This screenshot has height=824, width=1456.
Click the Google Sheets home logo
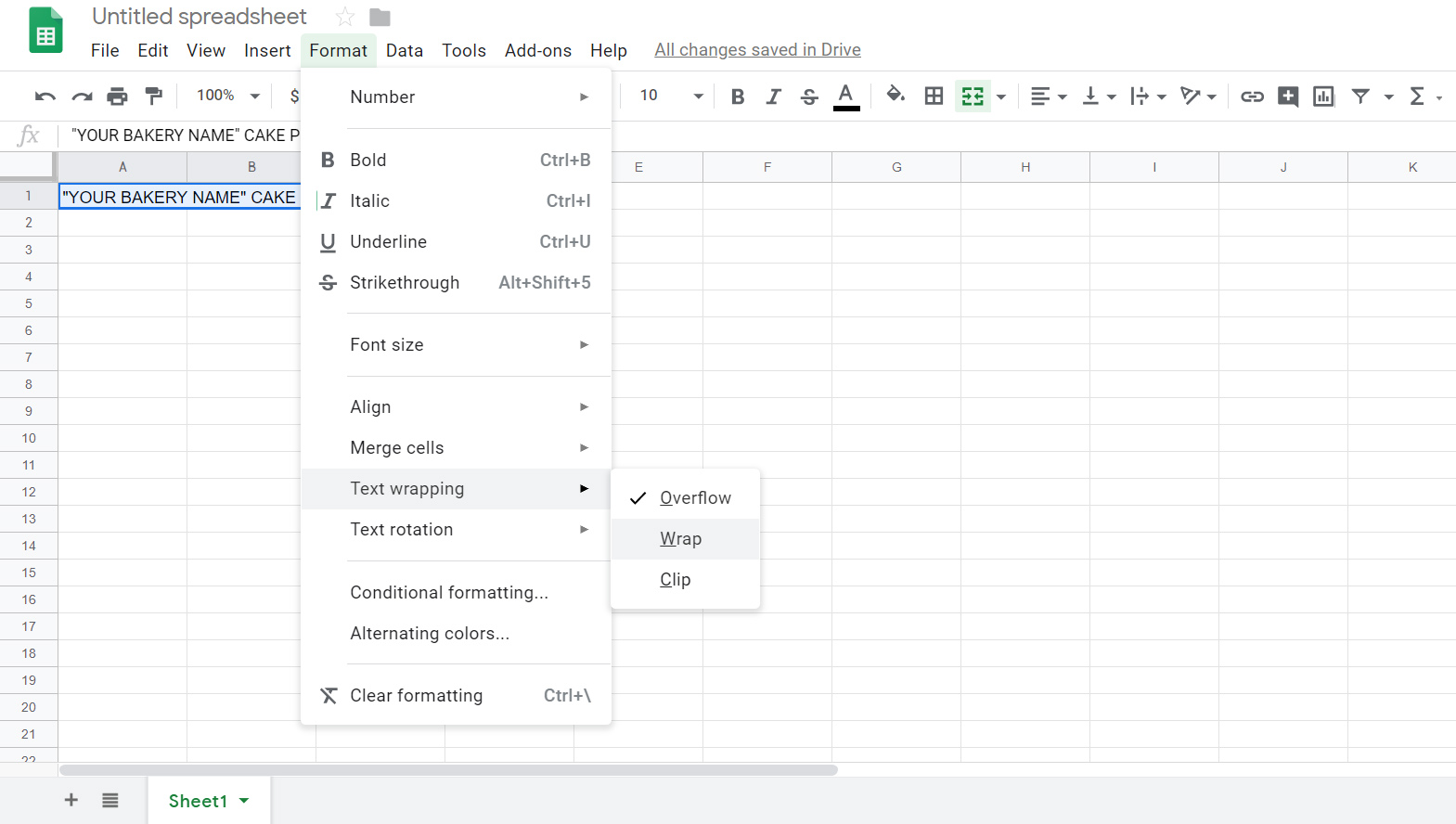[x=45, y=31]
